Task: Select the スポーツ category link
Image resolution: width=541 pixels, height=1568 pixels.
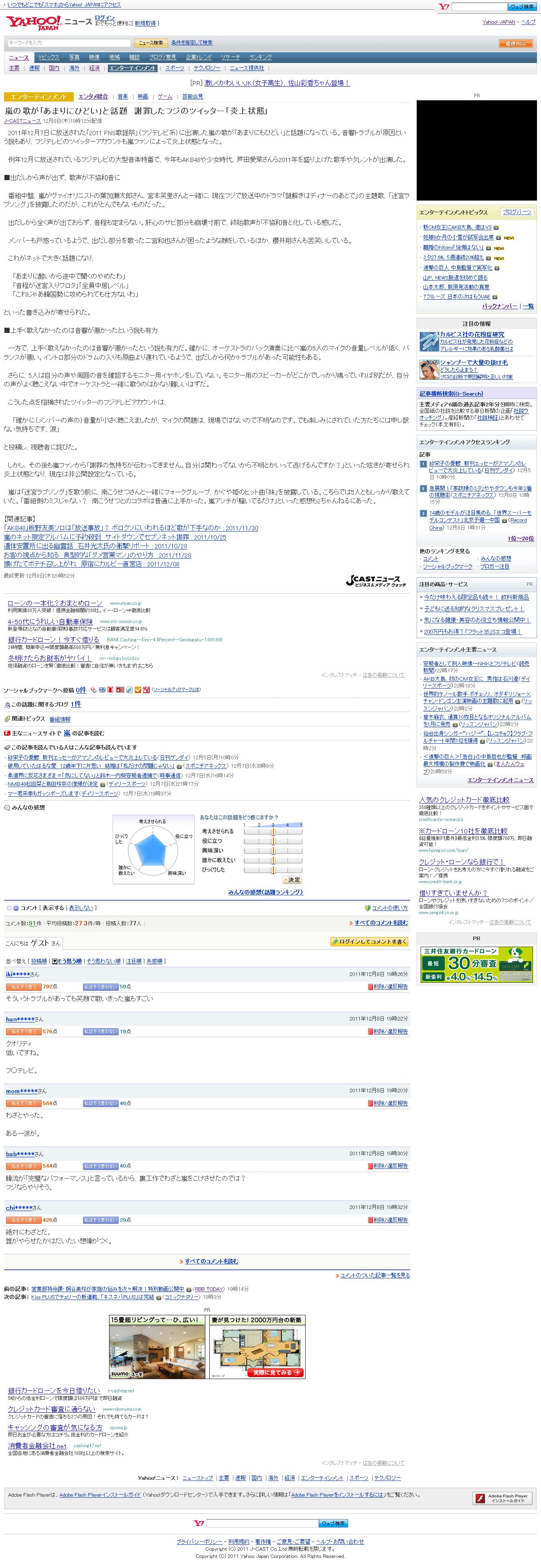Action: [175, 68]
